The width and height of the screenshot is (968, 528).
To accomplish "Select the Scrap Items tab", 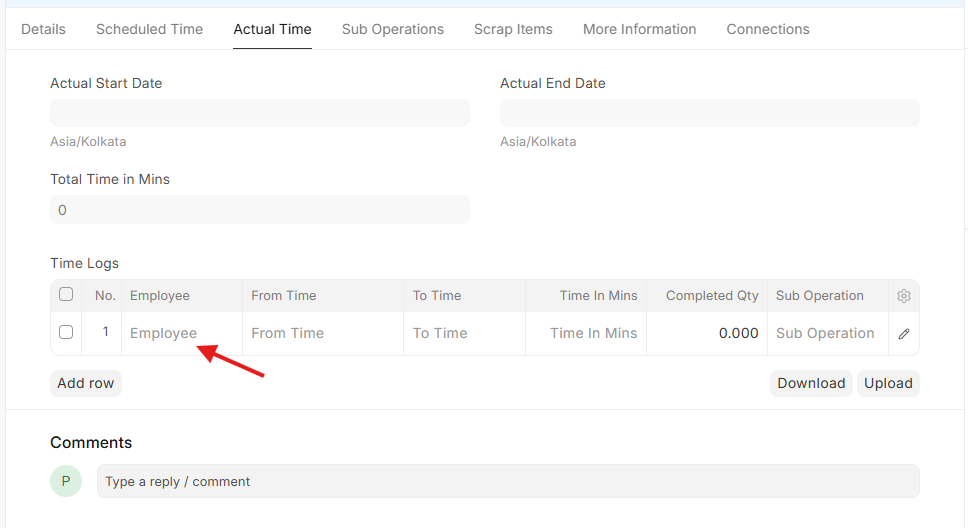I will 513,29.
